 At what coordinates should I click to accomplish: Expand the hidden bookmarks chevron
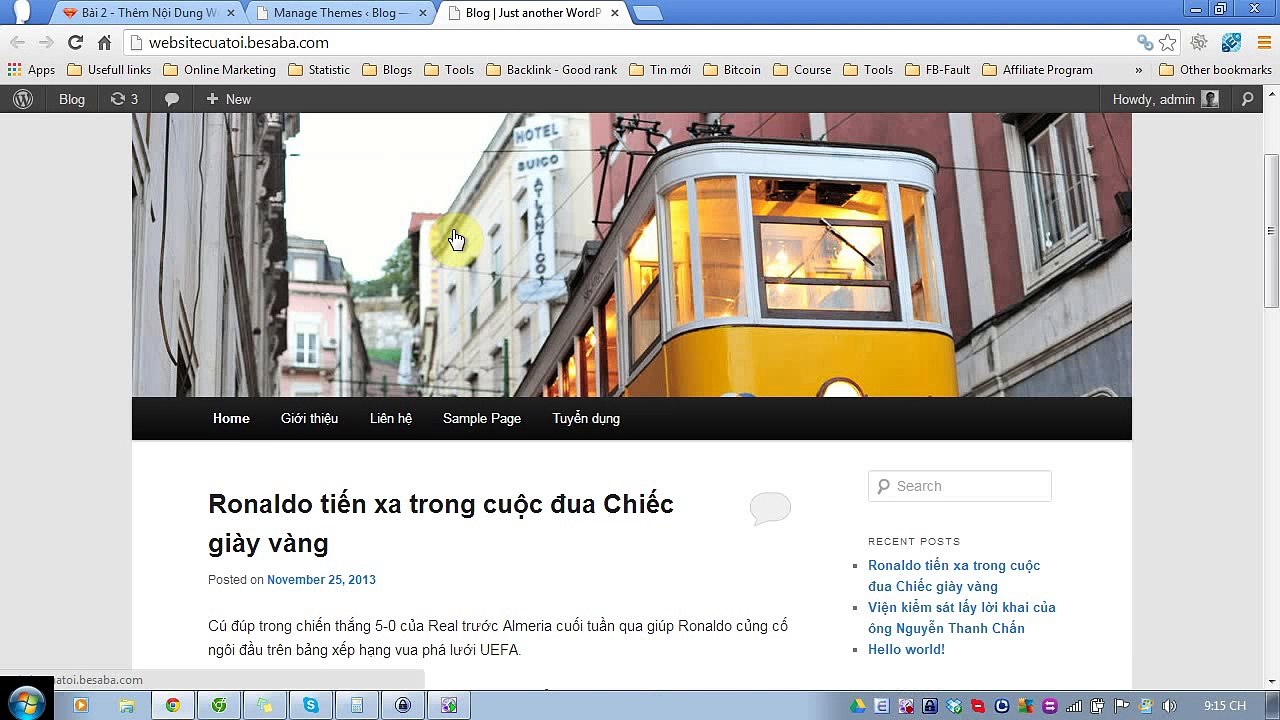tap(1138, 70)
